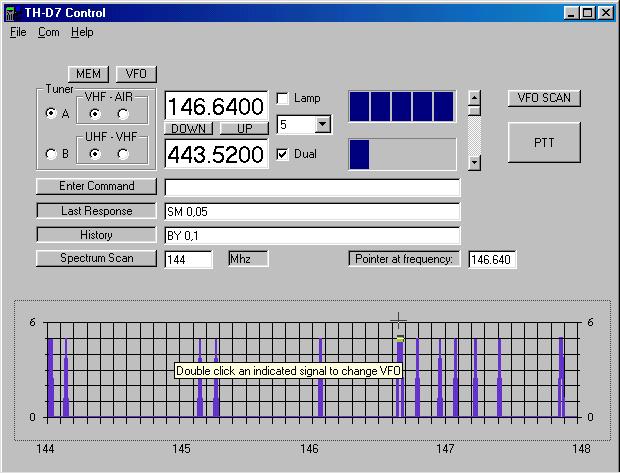Select the VHF option in VHF - AIR group
Image resolution: width=620 pixels, height=474 pixels.
pyautogui.click(x=95, y=114)
